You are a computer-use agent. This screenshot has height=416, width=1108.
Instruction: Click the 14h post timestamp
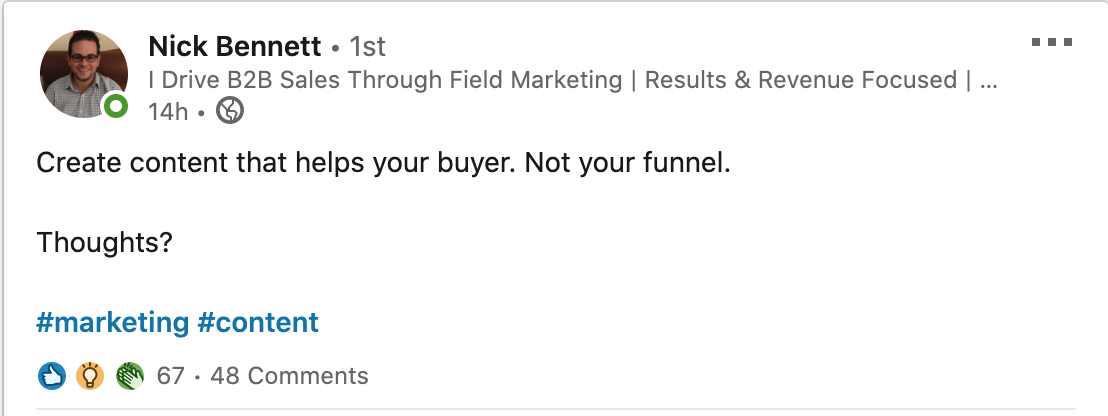pos(167,112)
